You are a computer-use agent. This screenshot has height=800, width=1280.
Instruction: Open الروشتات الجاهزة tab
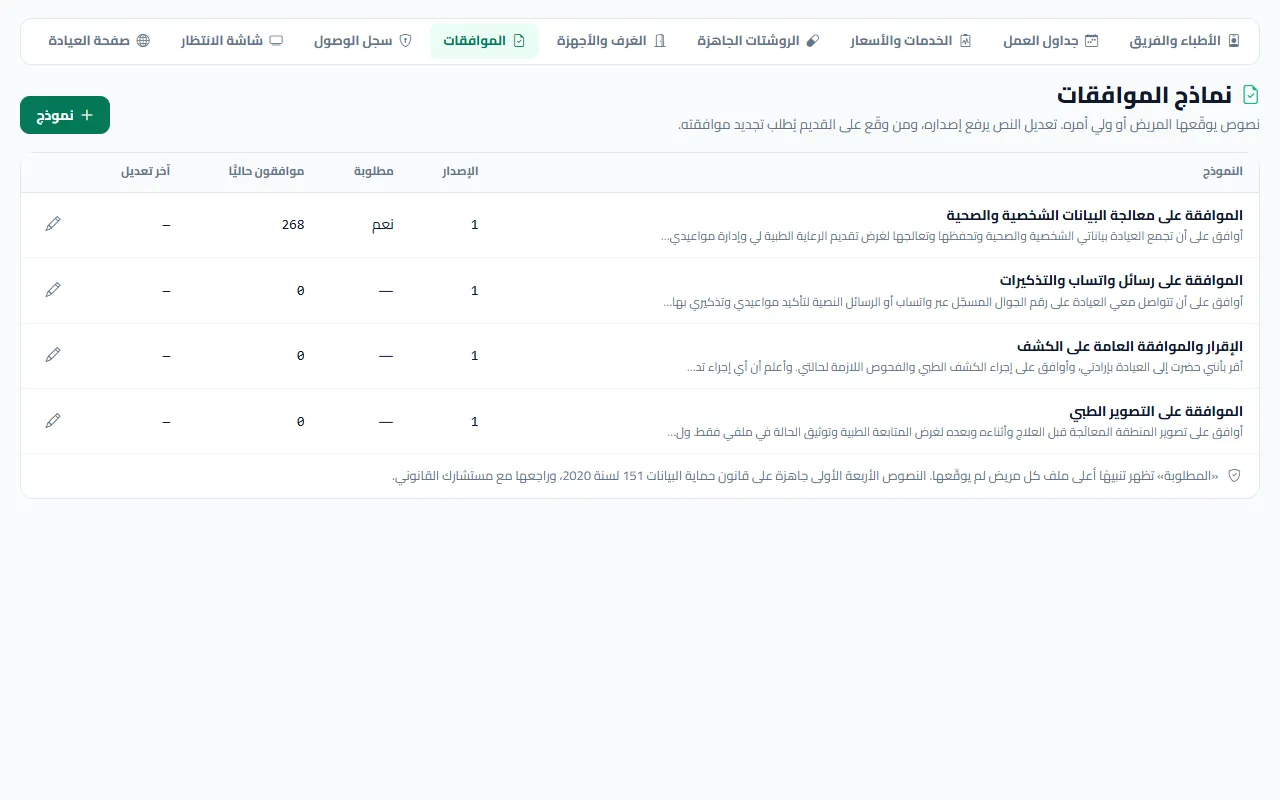[x=758, y=41]
